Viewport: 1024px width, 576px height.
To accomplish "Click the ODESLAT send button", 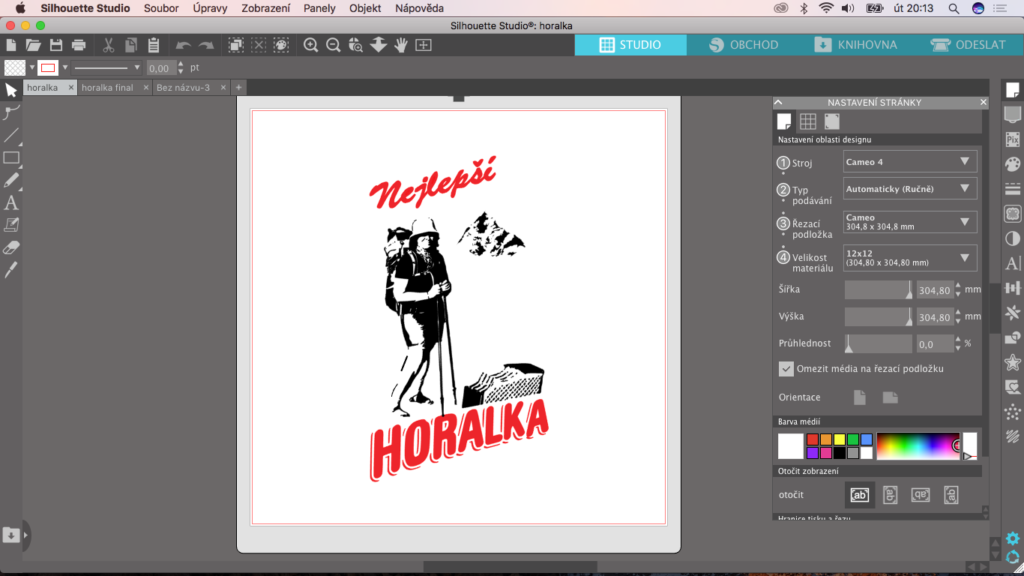I will (x=968, y=45).
